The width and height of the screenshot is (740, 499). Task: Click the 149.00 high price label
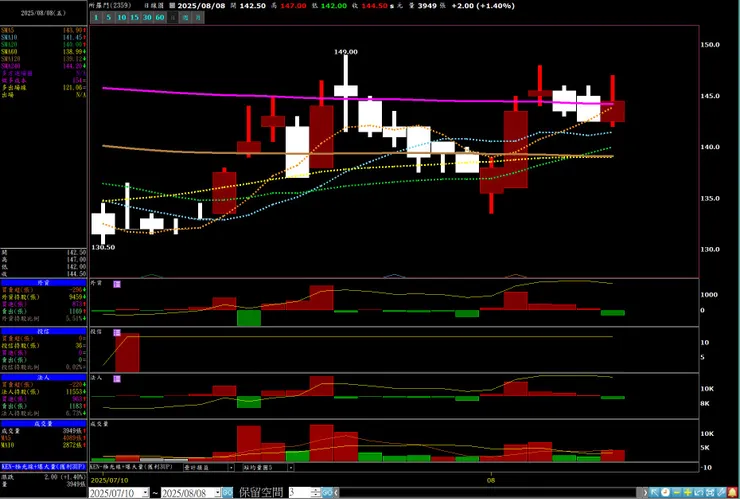(345, 52)
